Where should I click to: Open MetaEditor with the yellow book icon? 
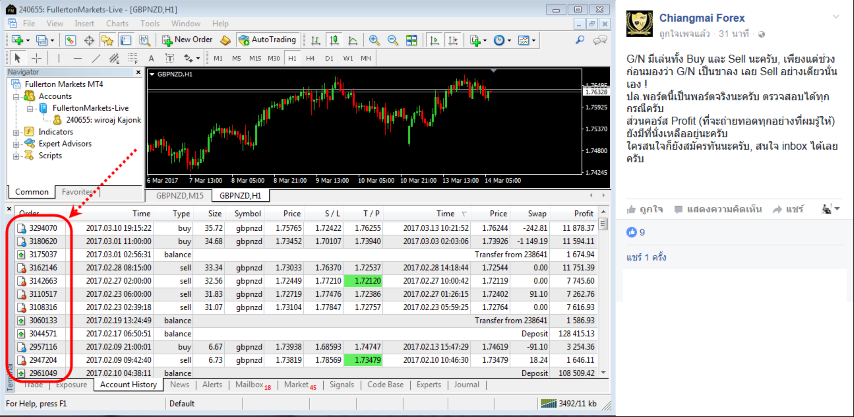pyautogui.click(x=224, y=40)
